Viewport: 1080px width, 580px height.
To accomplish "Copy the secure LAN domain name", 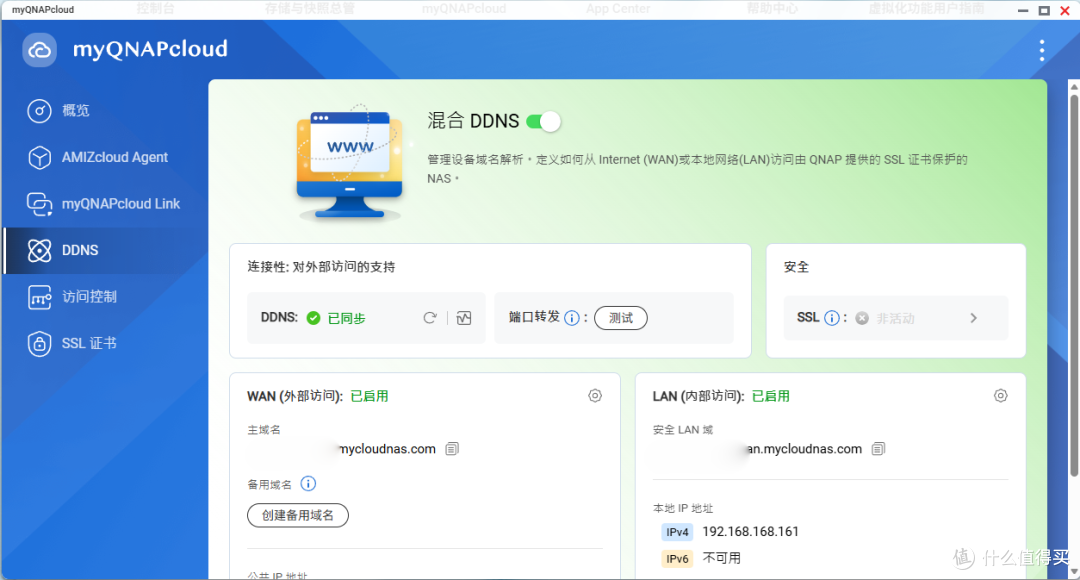I will pyautogui.click(x=878, y=449).
